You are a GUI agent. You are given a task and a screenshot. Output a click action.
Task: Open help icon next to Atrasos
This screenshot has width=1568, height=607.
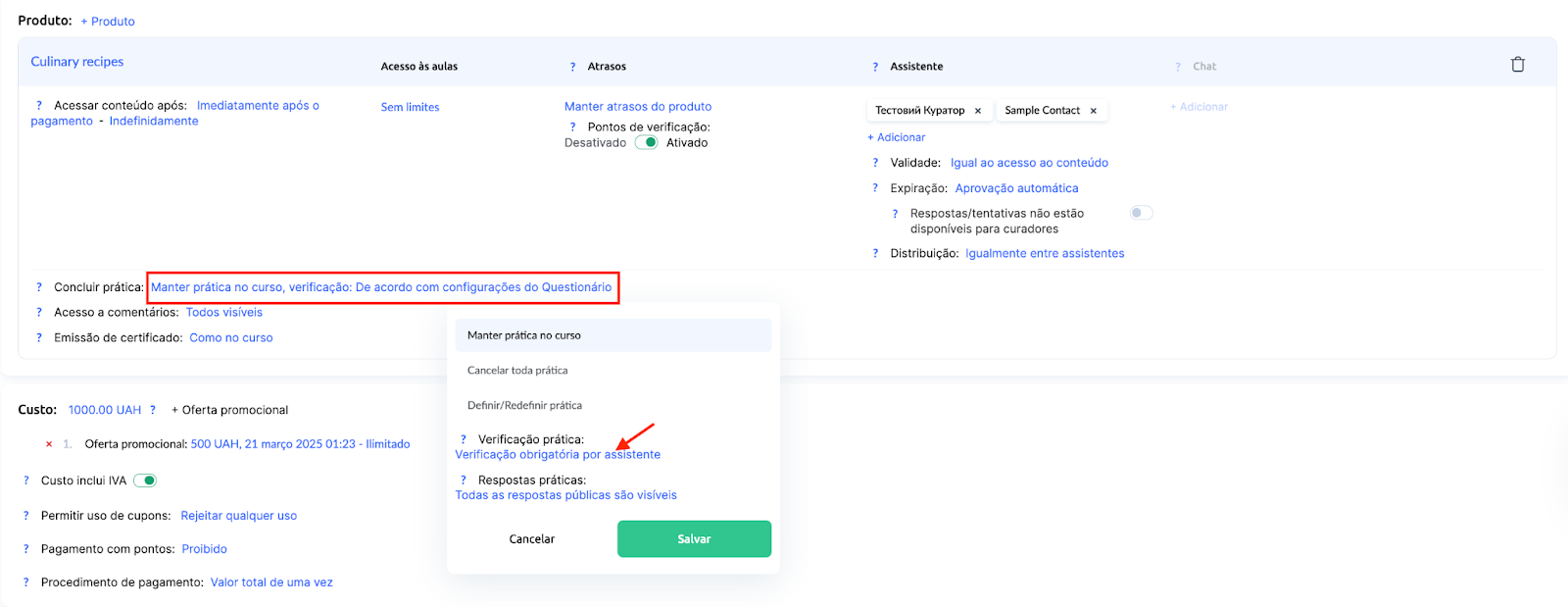pyautogui.click(x=573, y=67)
